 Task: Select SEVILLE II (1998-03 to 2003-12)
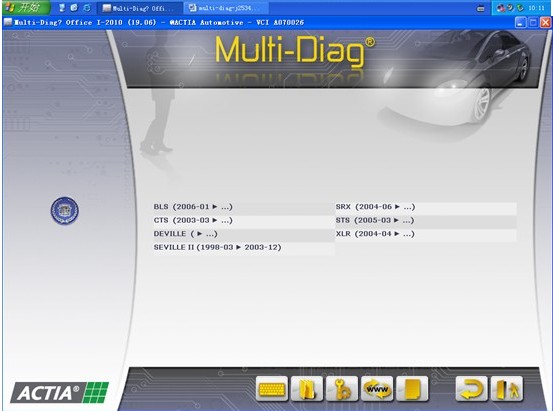tap(217, 247)
